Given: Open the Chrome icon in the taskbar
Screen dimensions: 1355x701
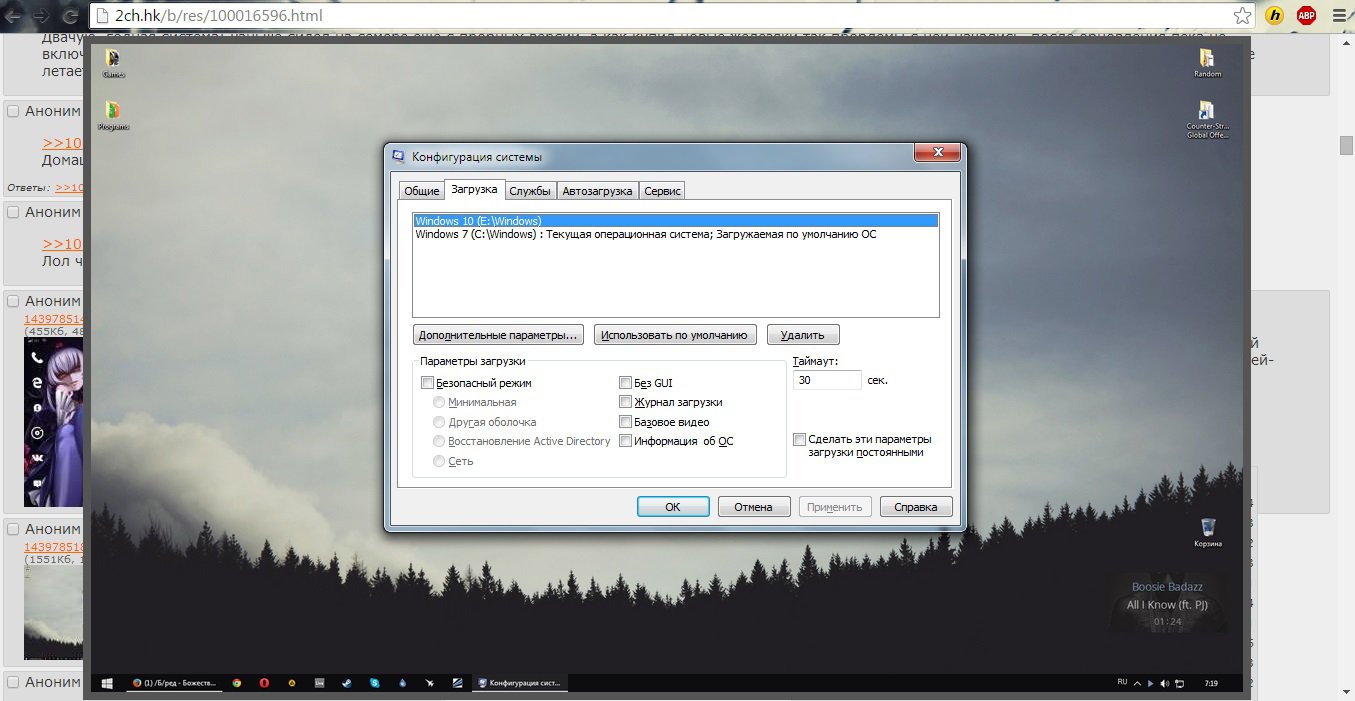Looking at the screenshot, I should (x=236, y=684).
